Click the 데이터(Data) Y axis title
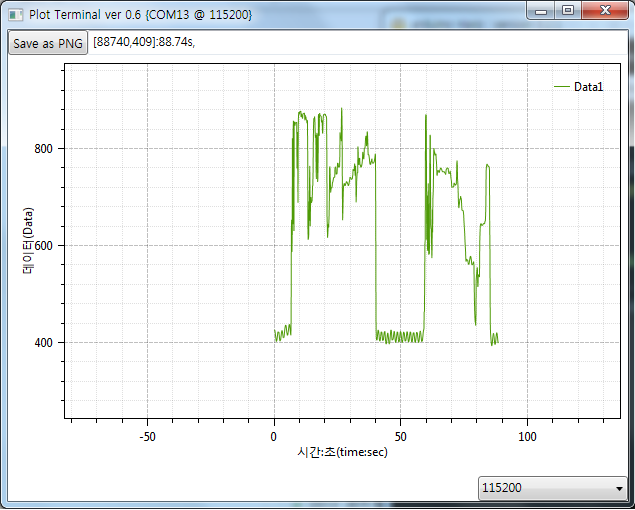Image resolution: width=635 pixels, height=510 pixels. 28,241
